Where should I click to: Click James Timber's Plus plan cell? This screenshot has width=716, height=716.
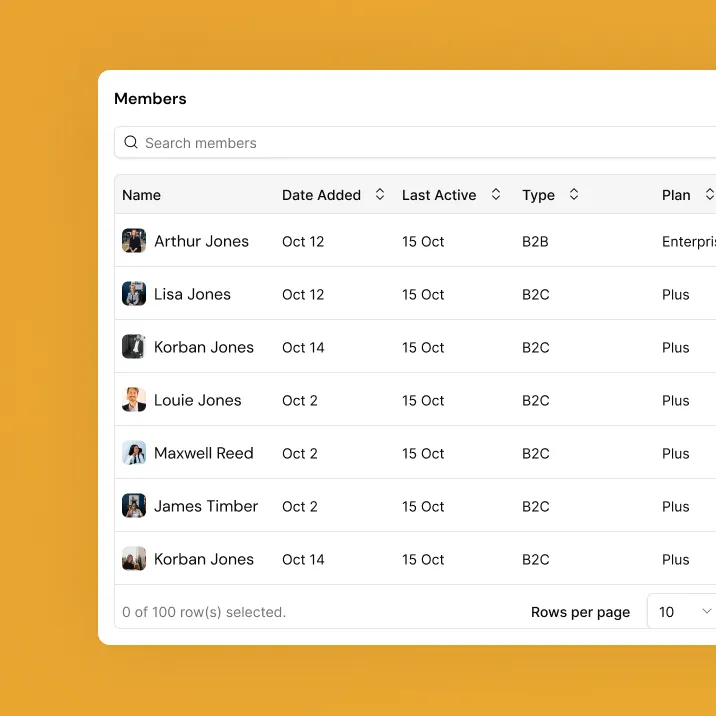point(675,506)
